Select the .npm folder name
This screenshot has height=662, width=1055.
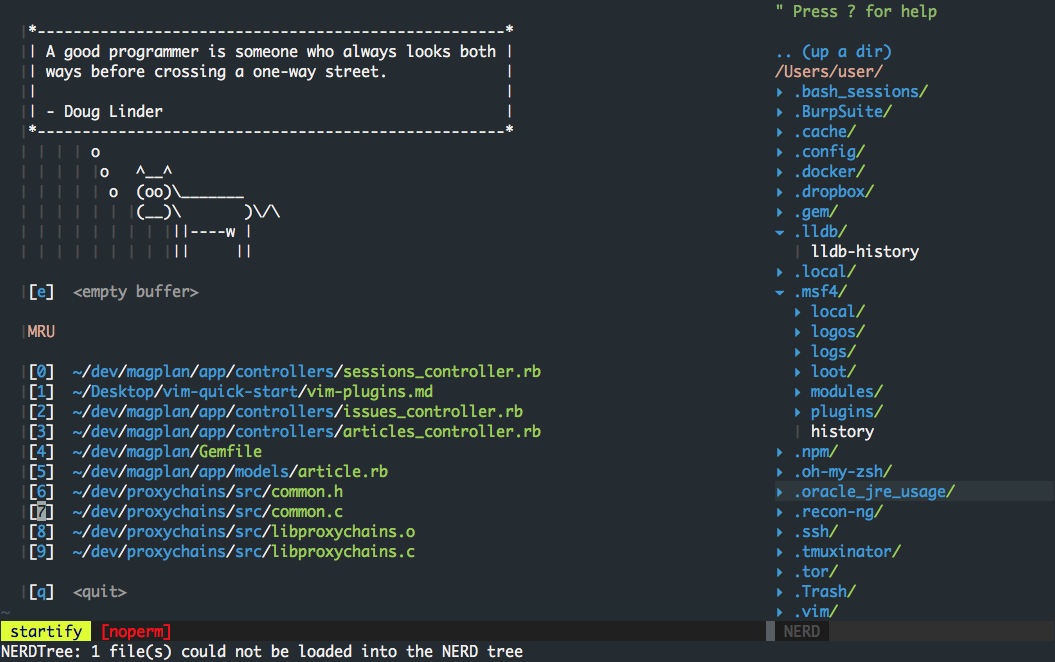pos(815,451)
